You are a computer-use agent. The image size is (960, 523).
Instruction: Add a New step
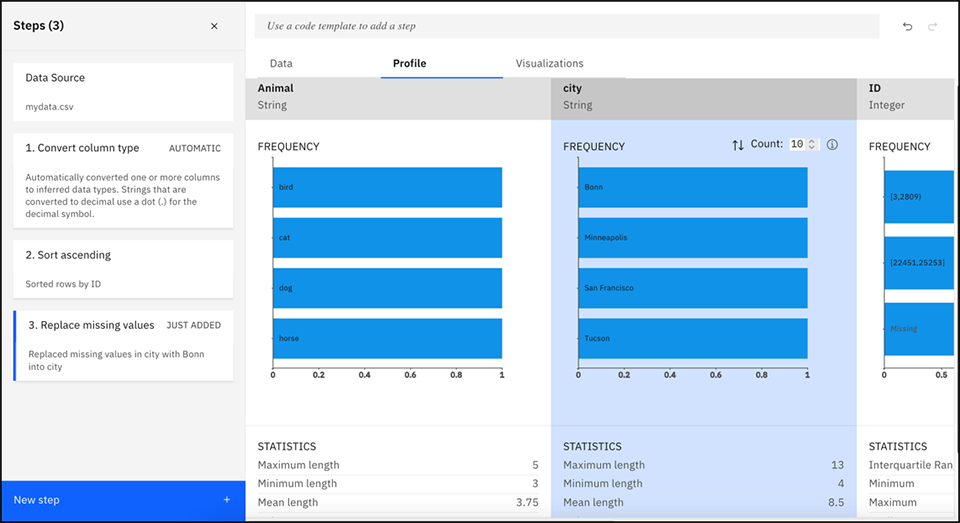coord(123,500)
